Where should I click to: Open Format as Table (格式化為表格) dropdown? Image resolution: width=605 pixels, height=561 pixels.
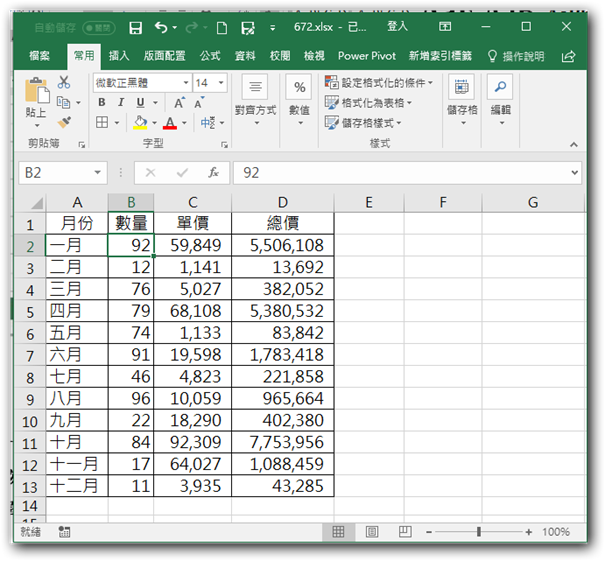(x=368, y=103)
